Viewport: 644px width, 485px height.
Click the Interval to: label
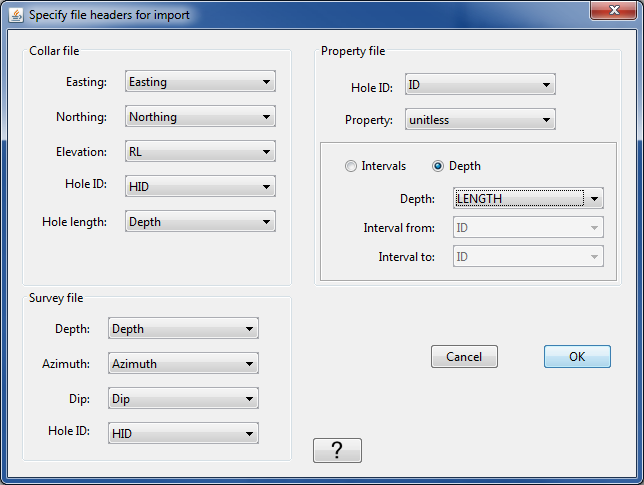406,257
